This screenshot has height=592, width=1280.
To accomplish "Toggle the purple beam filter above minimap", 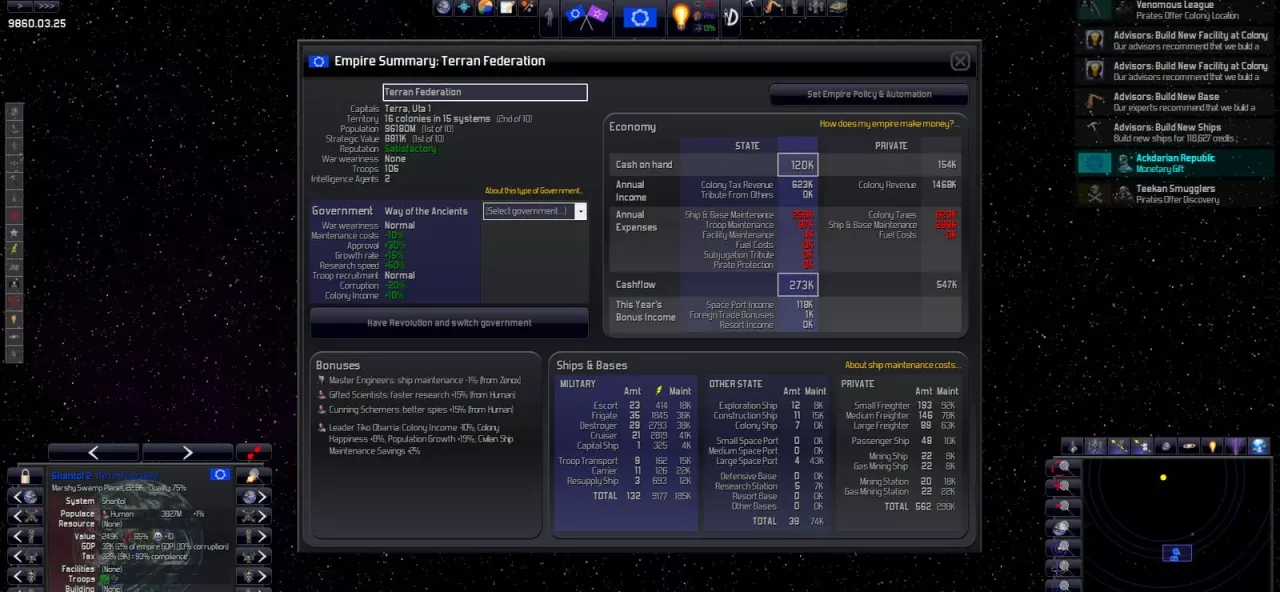I will coord(1236,446).
